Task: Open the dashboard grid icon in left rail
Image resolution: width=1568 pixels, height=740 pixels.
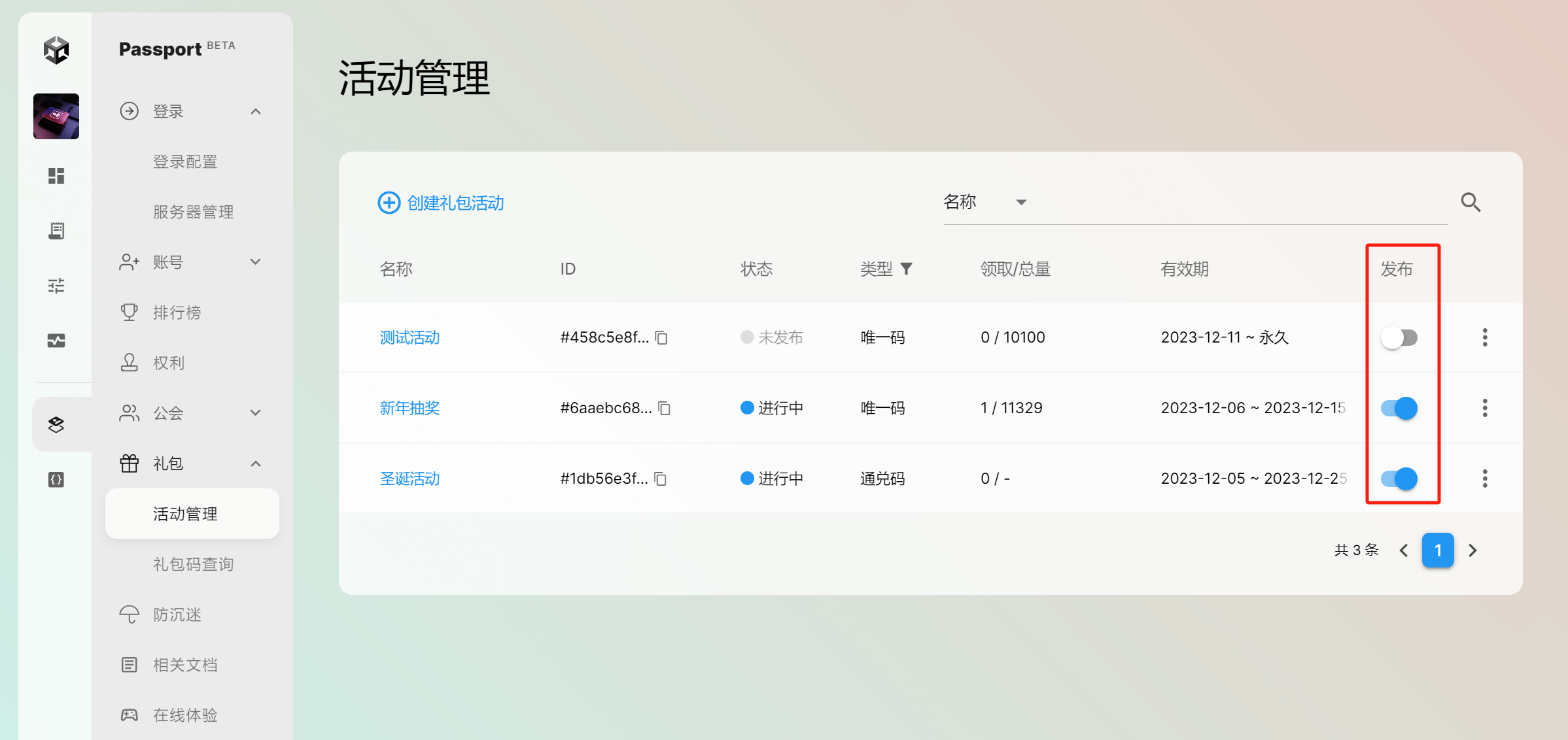Action: [x=56, y=176]
